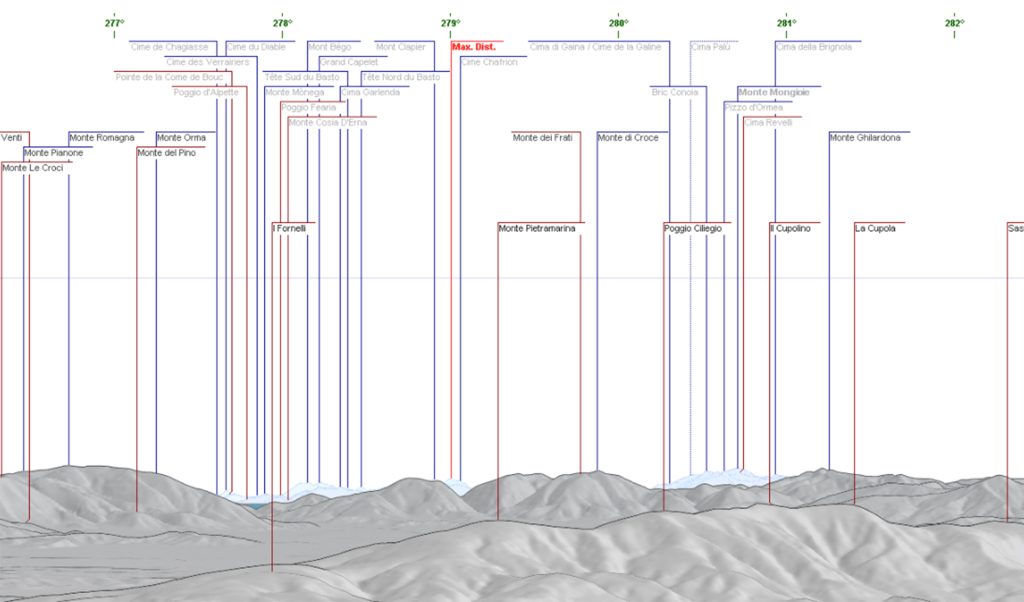Viewport: 1024px width, 602px height.
Task: Select the La Cupola label
Action: (875, 229)
